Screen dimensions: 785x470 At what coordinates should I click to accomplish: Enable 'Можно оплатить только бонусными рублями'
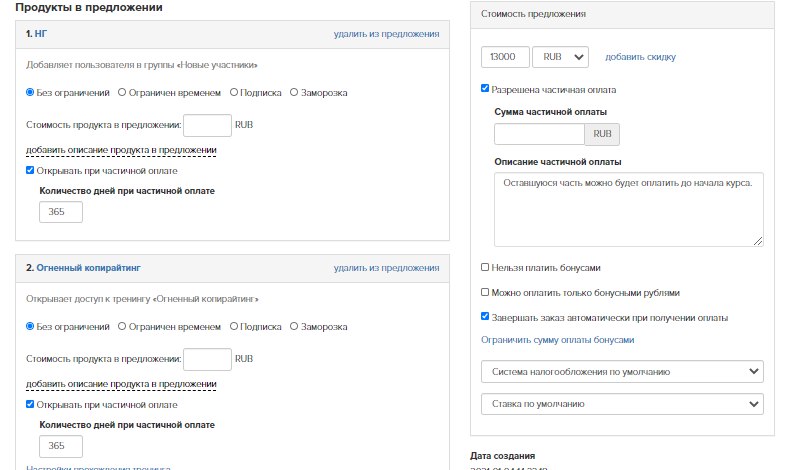point(485,292)
